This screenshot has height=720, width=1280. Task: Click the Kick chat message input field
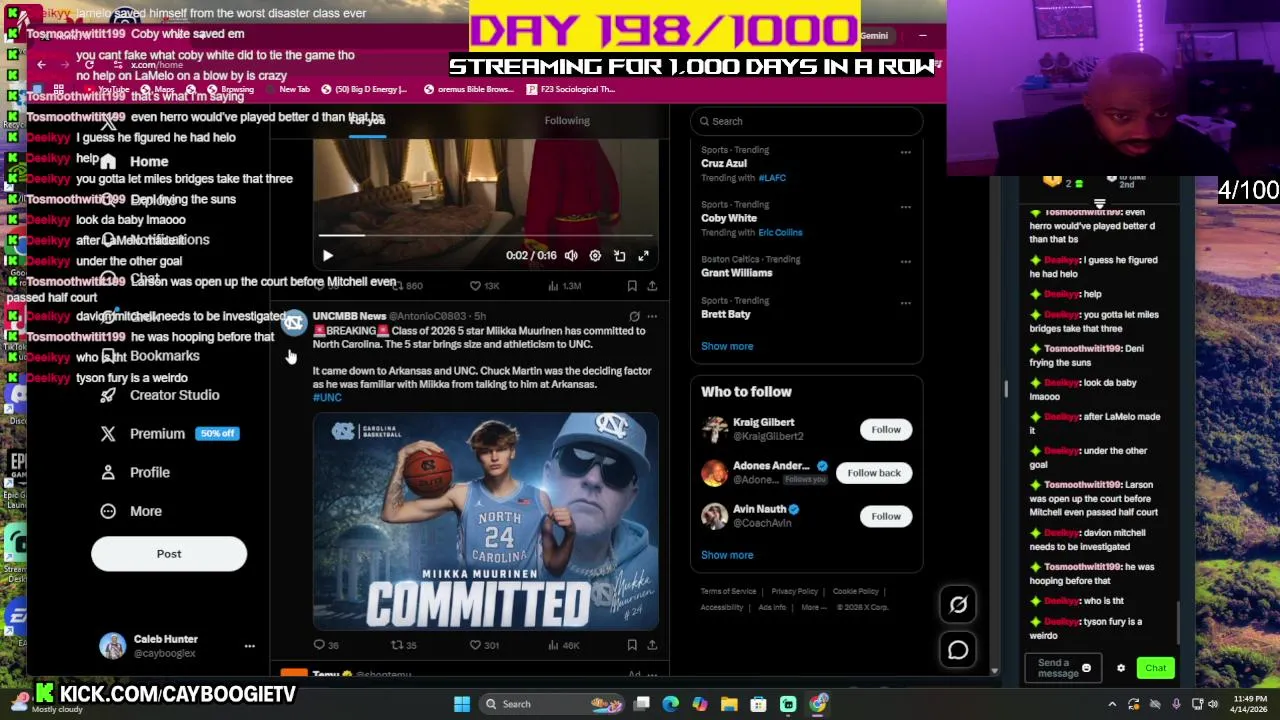point(1062,668)
